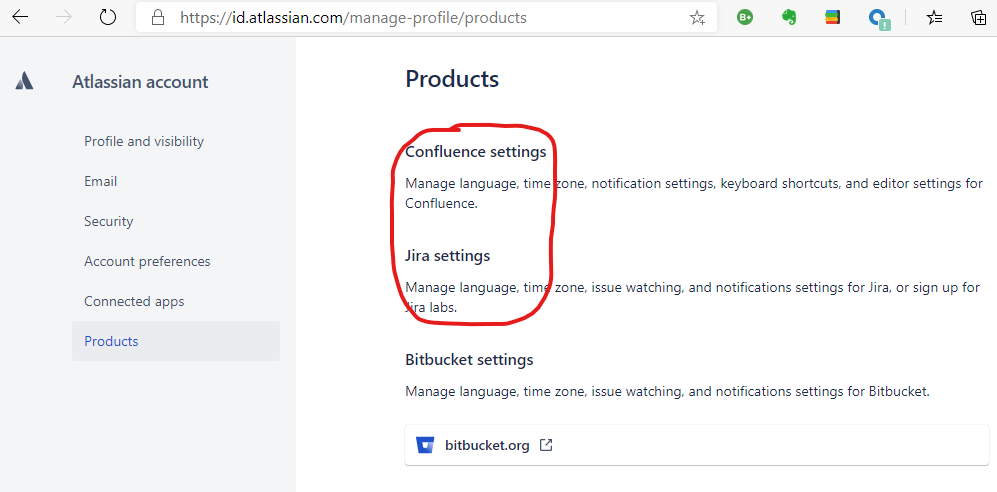Click the address bar URL field

click(x=426, y=18)
